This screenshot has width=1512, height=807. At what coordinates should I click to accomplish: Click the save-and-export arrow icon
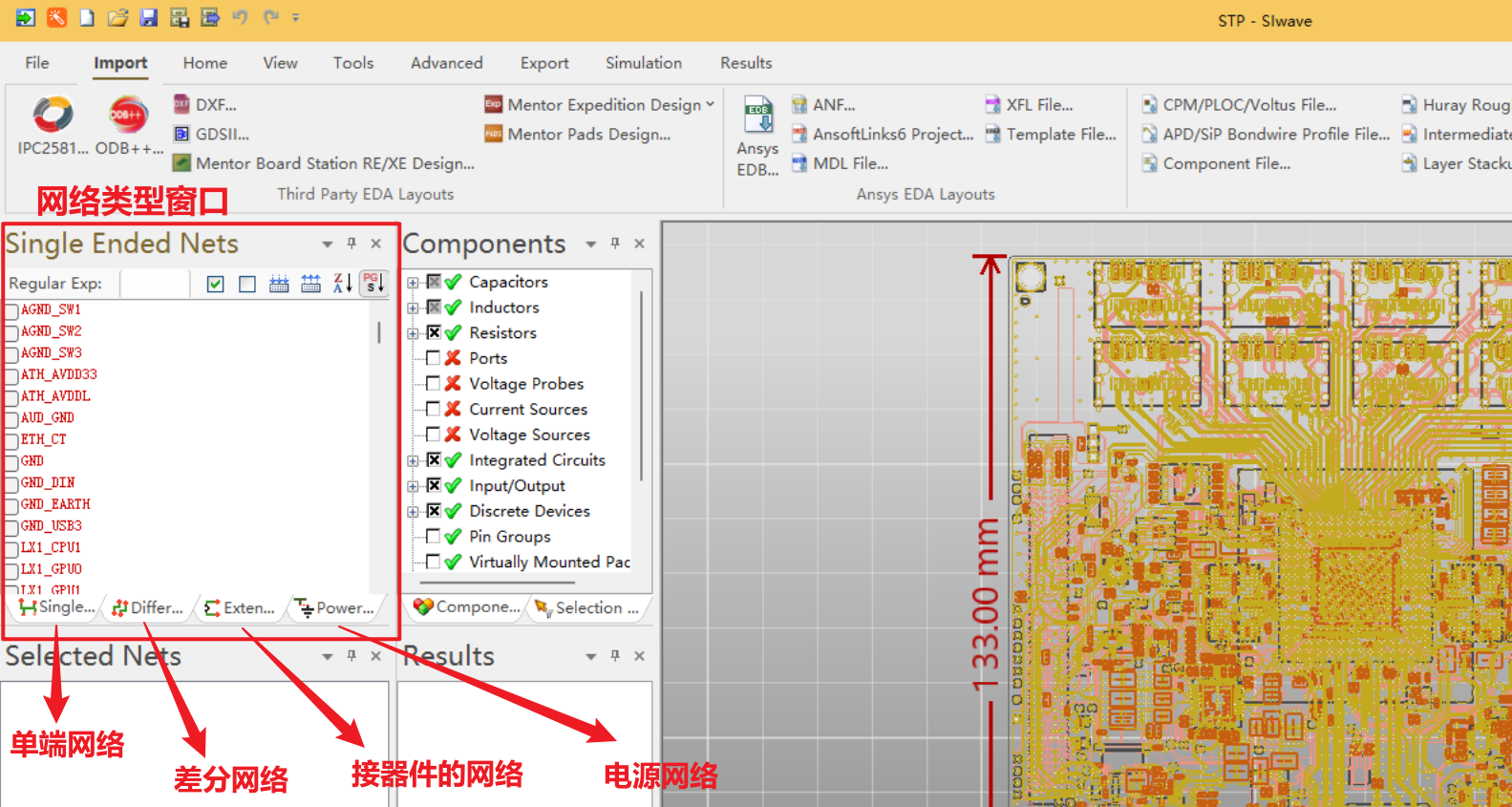click(x=210, y=17)
